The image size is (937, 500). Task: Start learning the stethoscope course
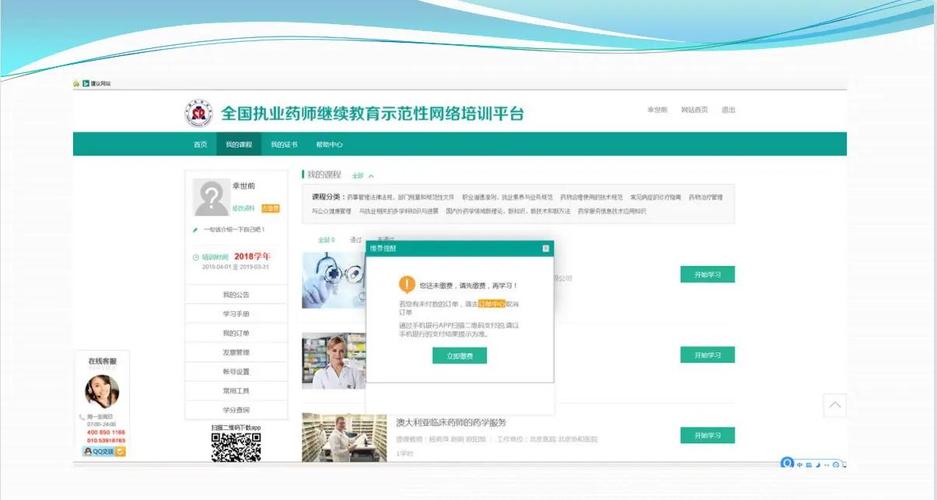[x=708, y=275]
